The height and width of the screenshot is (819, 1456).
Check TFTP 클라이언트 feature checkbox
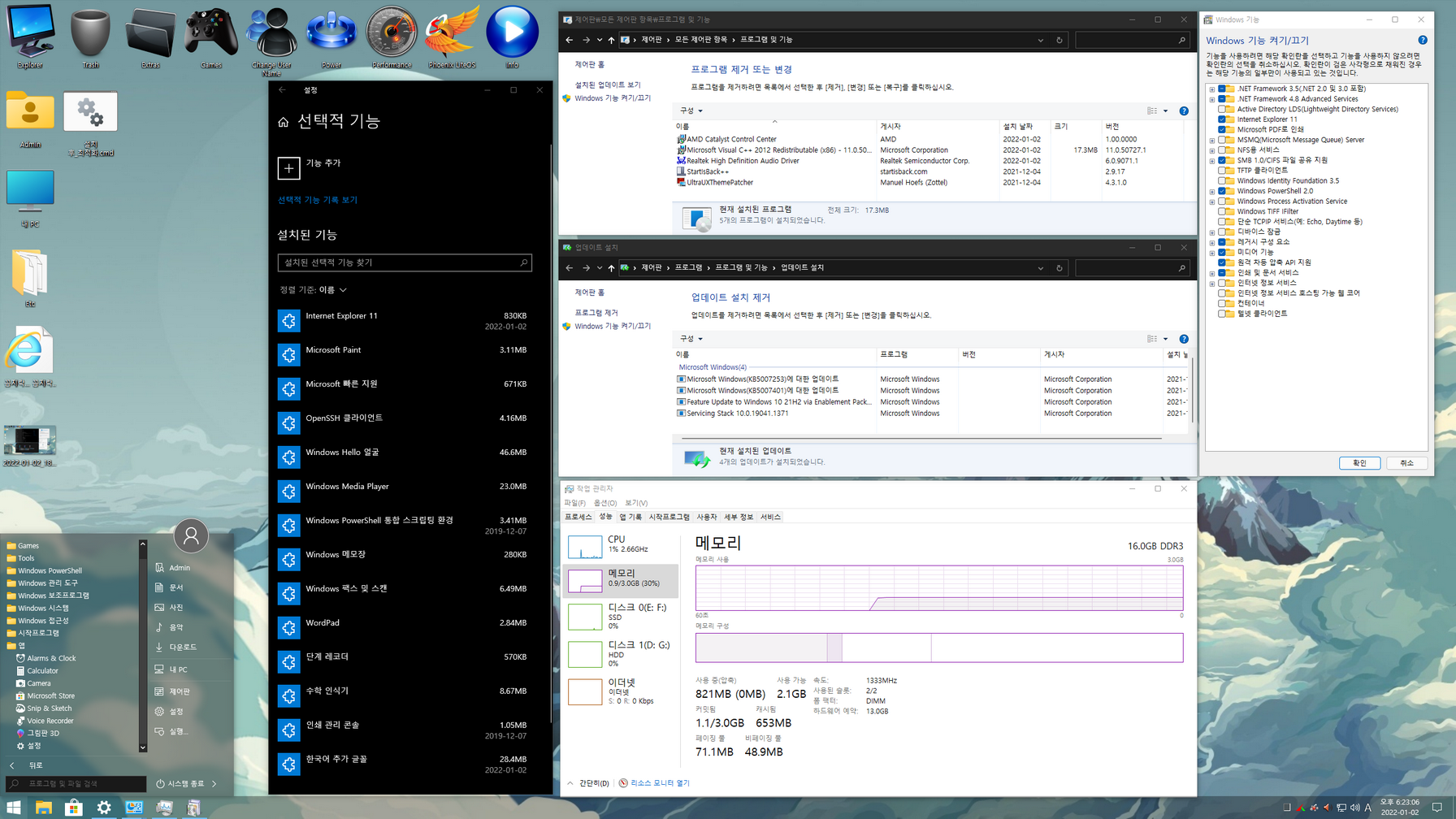[1222, 171]
